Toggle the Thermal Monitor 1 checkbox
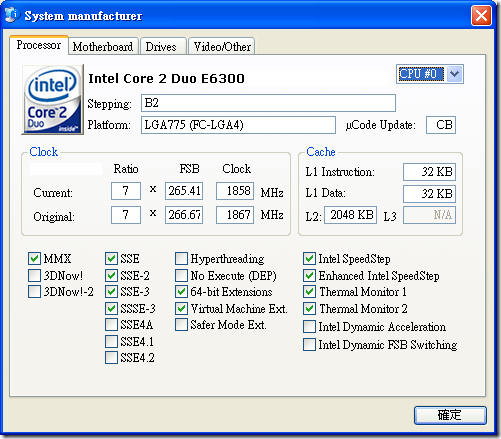 (x=309, y=291)
